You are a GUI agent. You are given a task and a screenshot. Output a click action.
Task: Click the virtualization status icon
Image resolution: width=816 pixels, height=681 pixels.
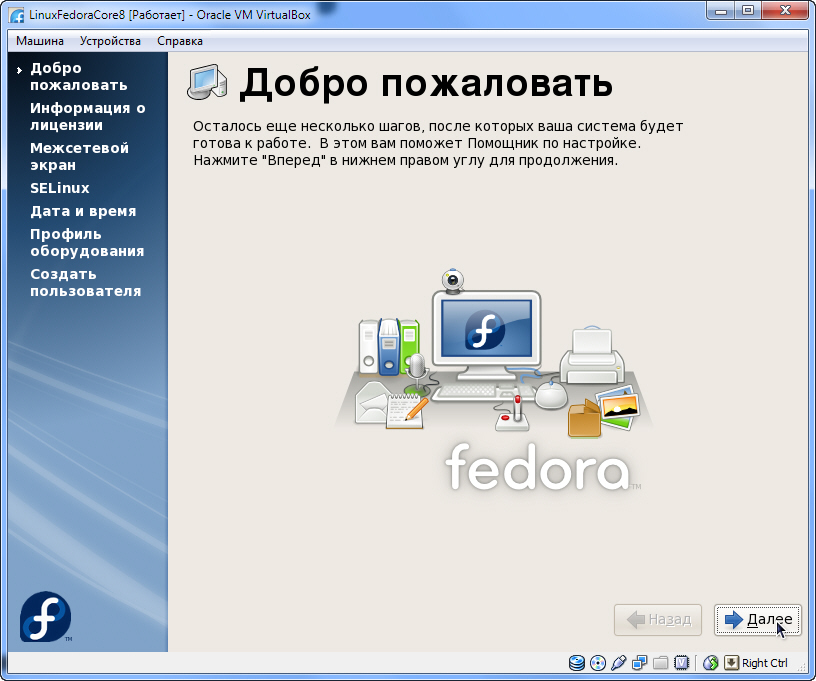682,663
